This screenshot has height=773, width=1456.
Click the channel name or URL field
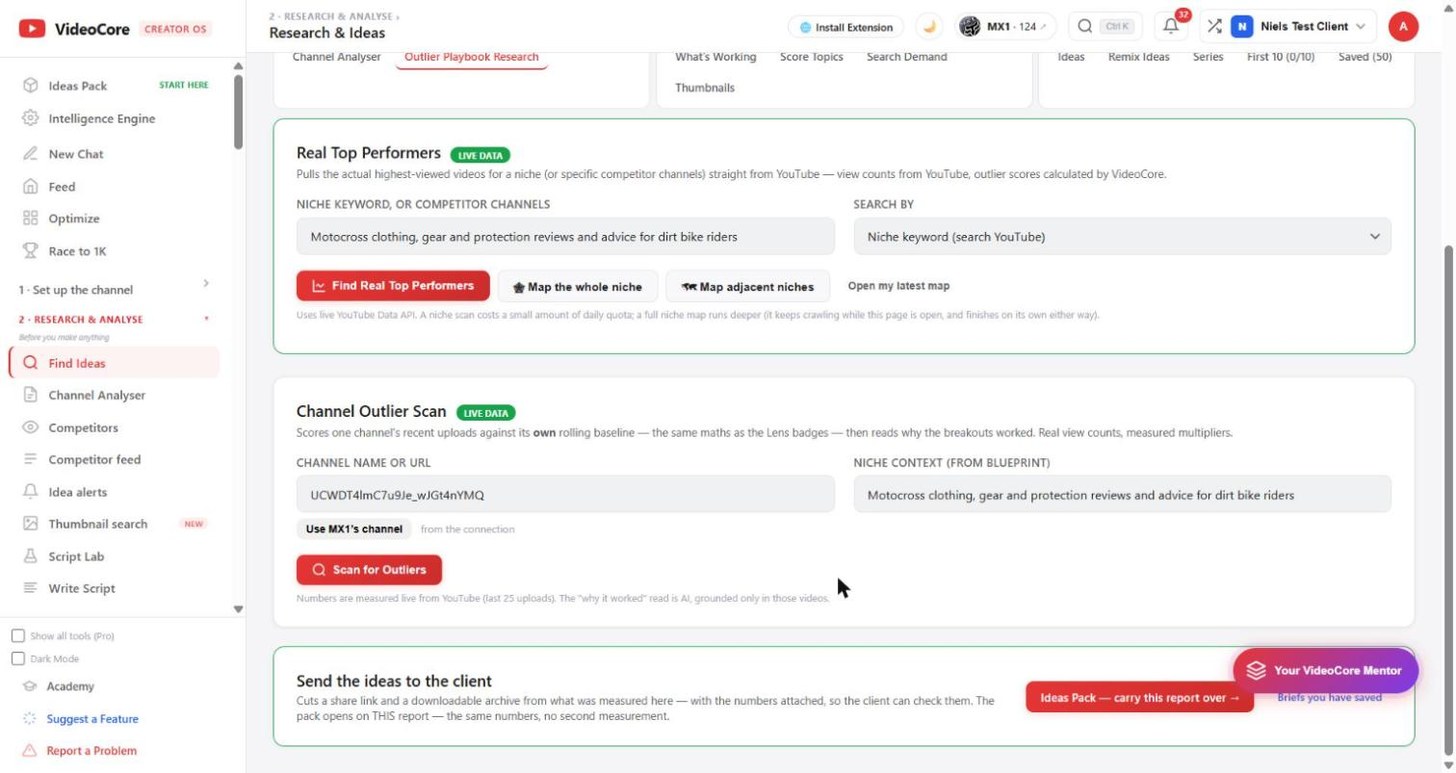click(566, 495)
